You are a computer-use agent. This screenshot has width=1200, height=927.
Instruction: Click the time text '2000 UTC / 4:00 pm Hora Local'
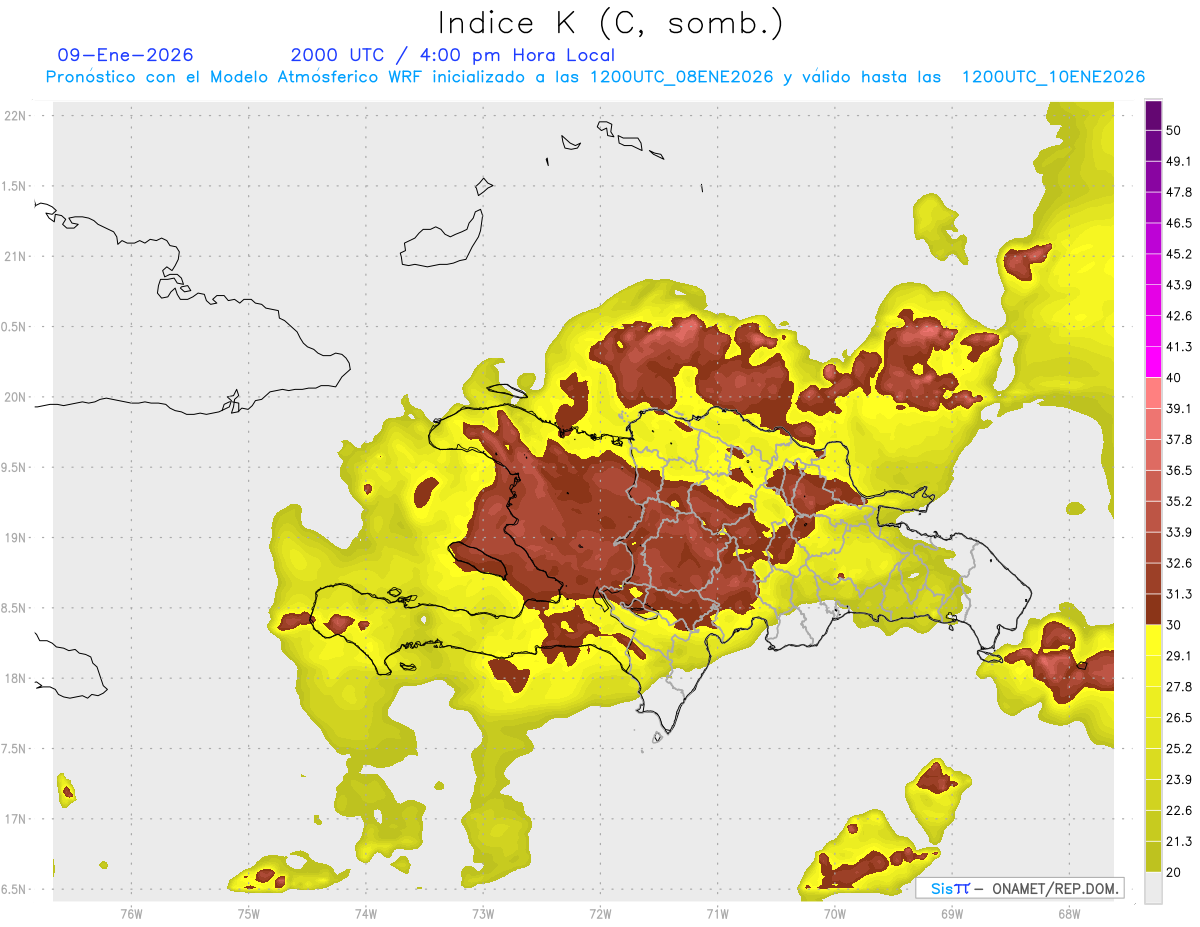(x=452, y=55)
